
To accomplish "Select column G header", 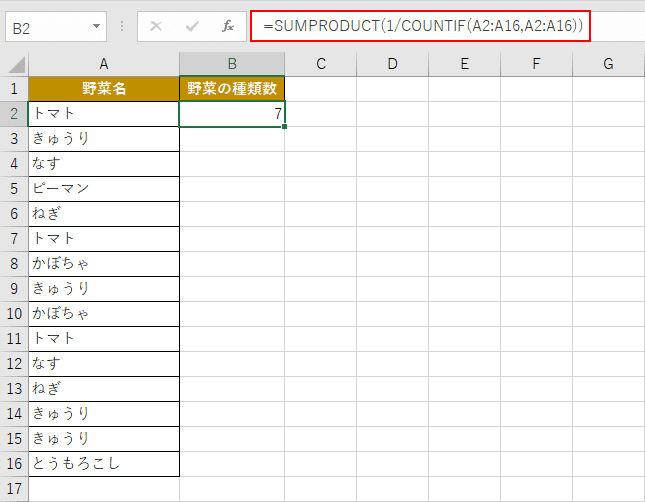I will 608,64.
